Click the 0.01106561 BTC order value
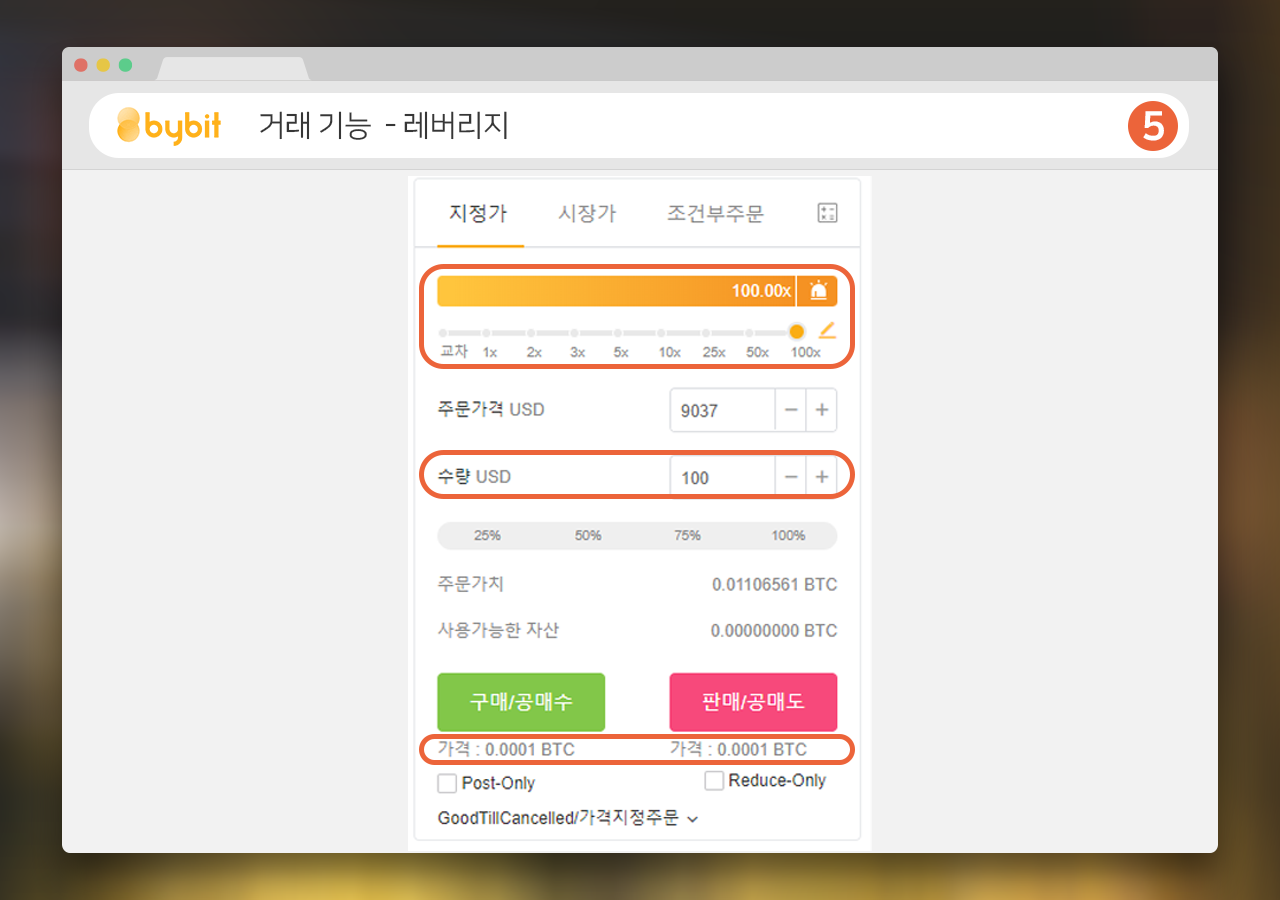This screenshot has height=900, width=1280. coord(775,584)
